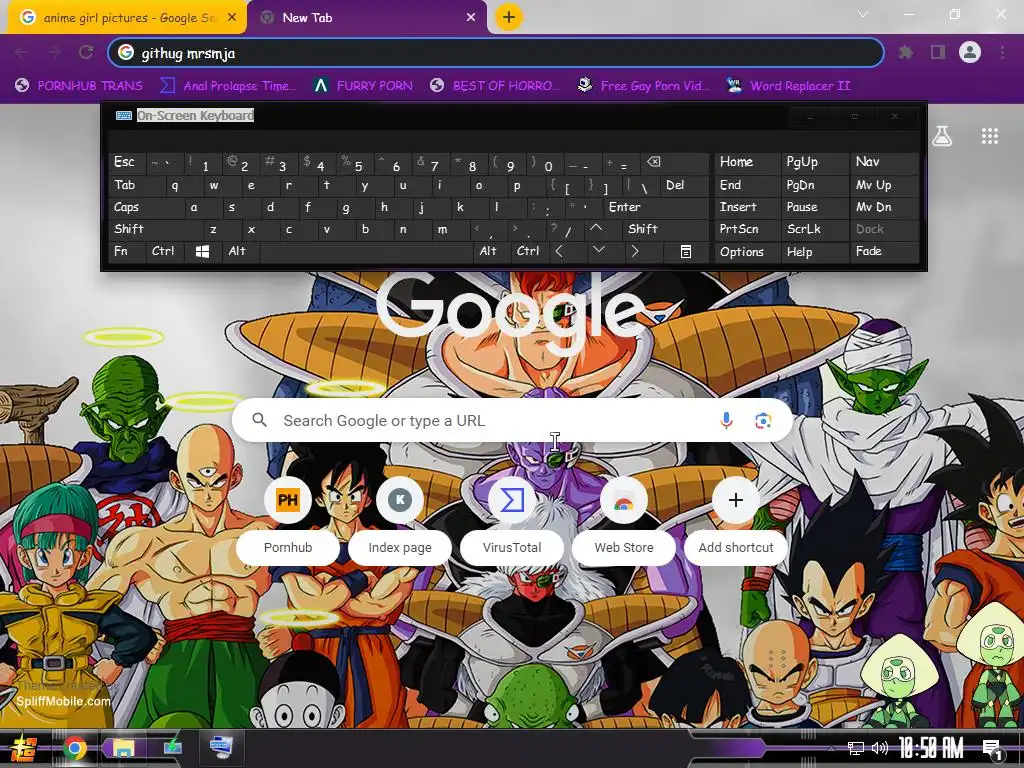Open the Start menu button
Viewport: 1024px width, 768px height.
point(23,748)
